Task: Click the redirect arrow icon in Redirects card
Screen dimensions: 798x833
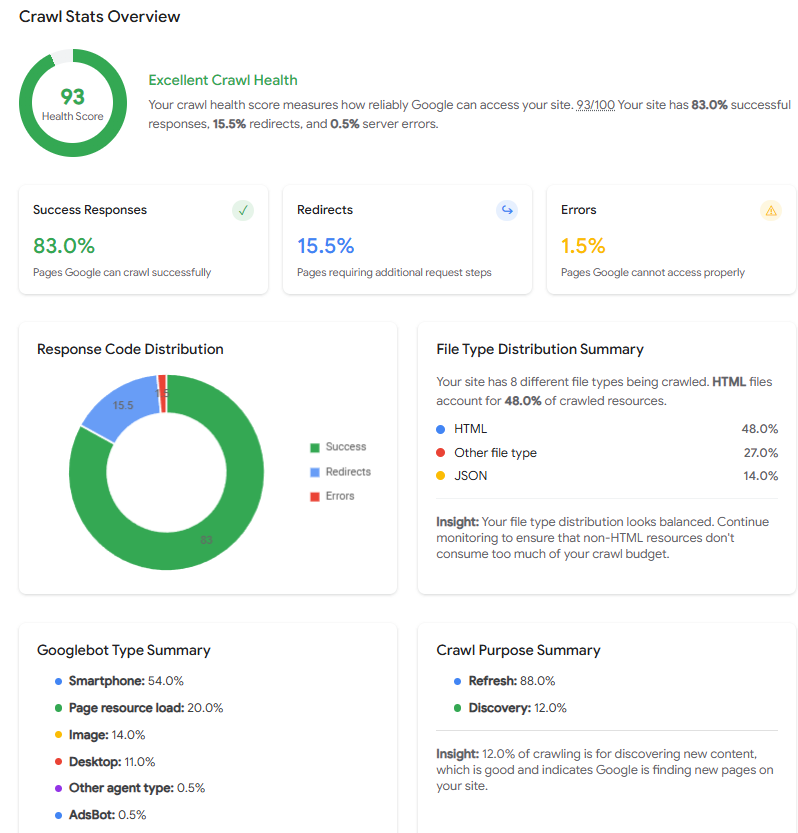Action: [507, 210]
